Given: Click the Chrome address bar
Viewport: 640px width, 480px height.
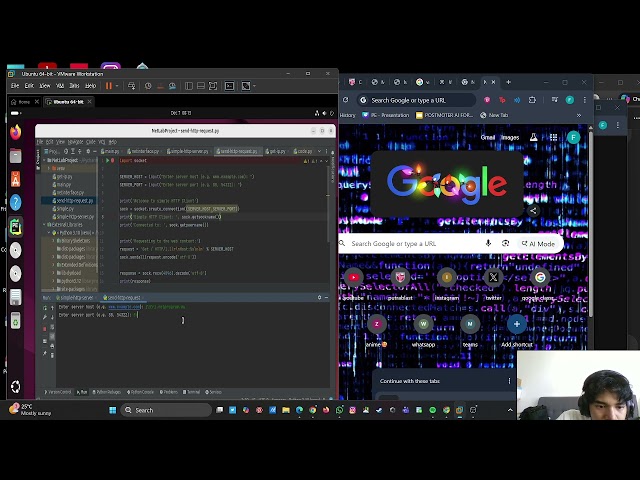Looking at the screenshot, I should tap(416, 100).
